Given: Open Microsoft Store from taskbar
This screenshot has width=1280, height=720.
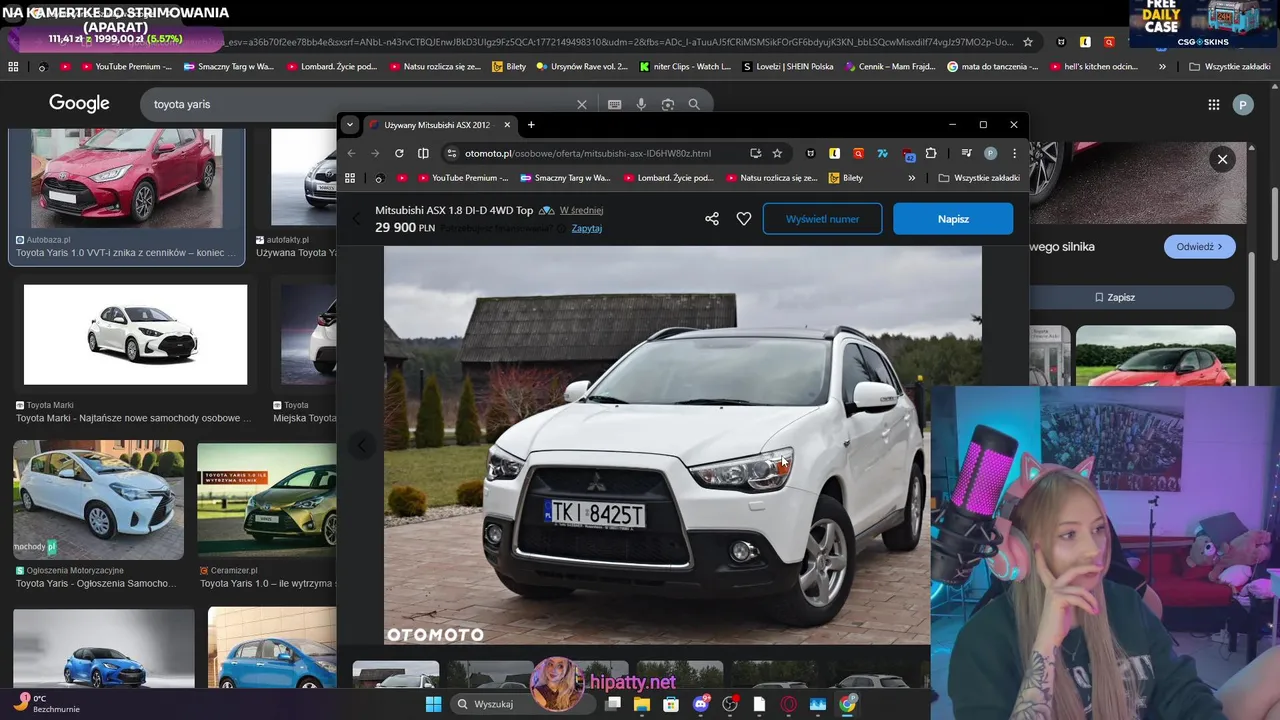Looking at the screenshot, I should pos(671,704).
